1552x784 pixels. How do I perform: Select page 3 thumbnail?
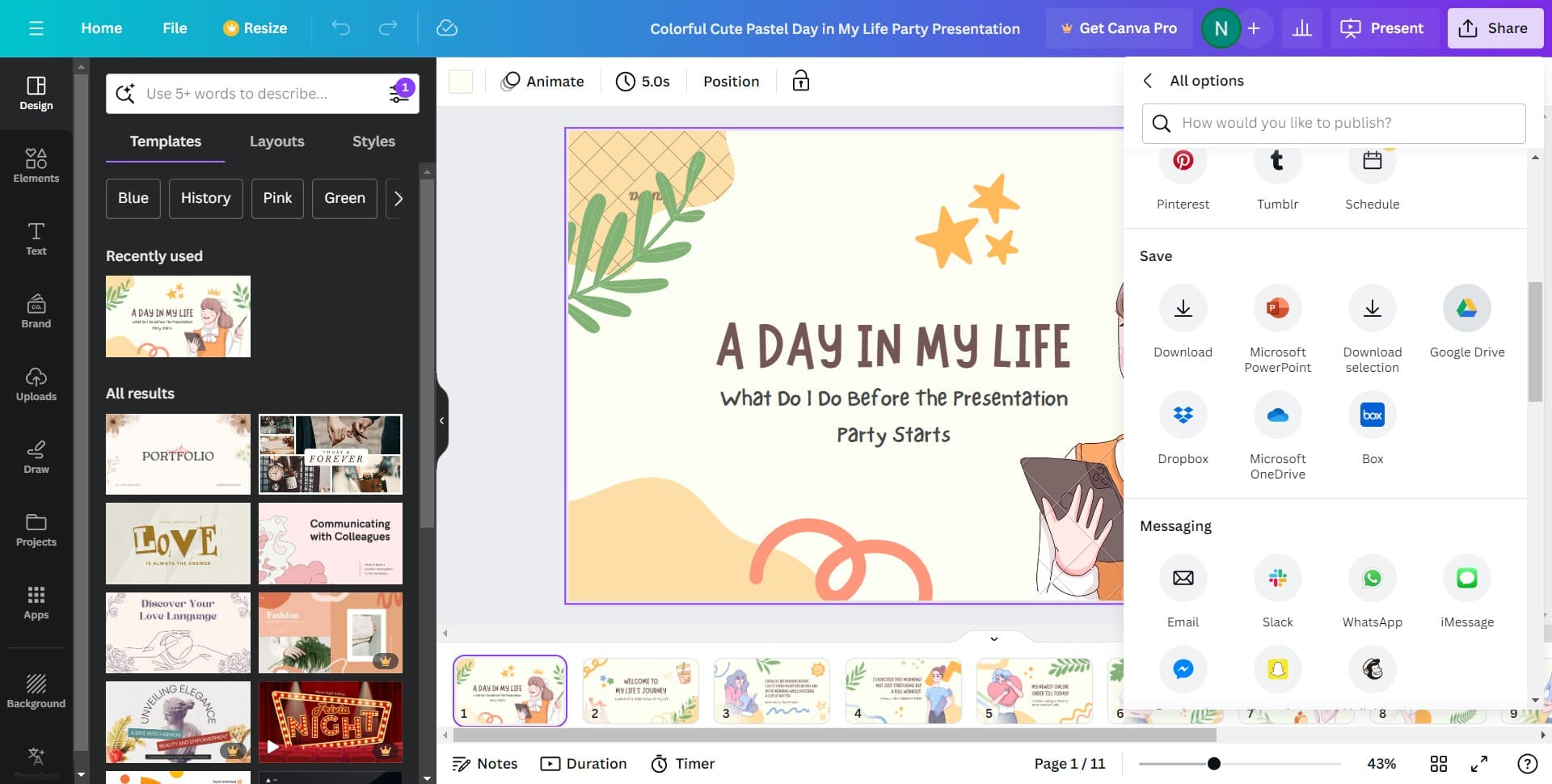pyautogui.click(x=771, y=690)
